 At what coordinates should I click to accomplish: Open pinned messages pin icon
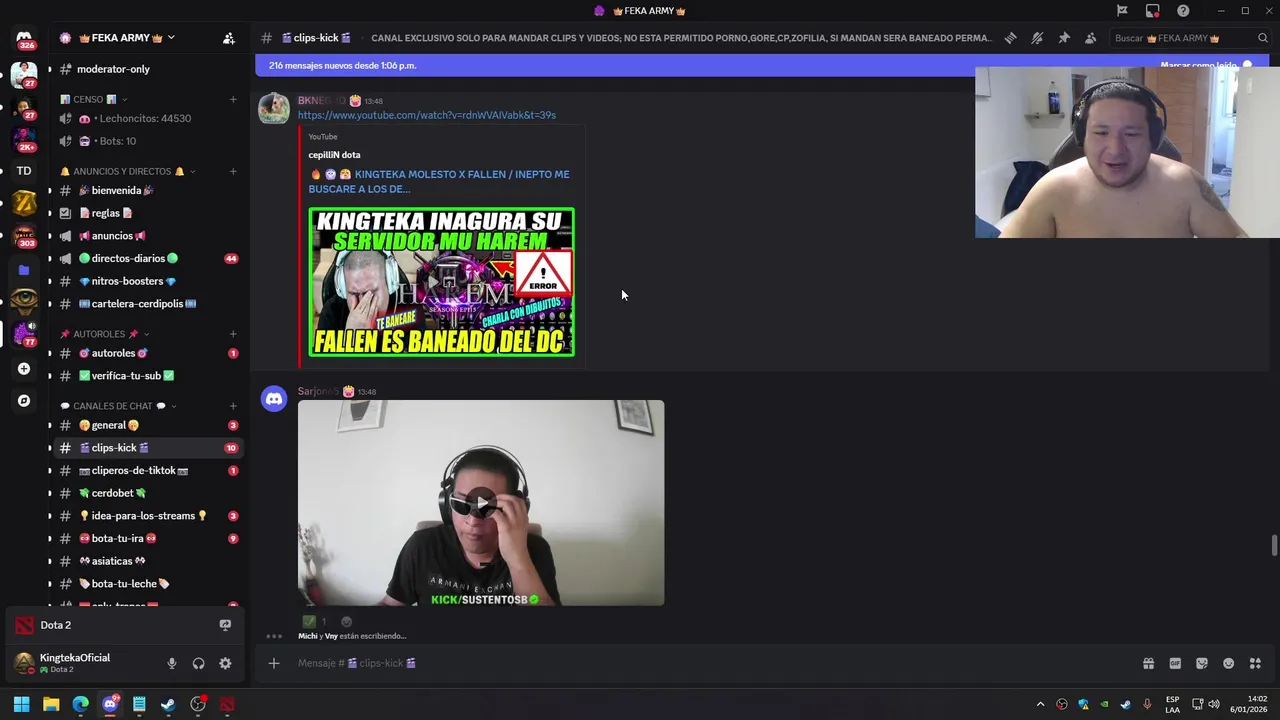pos(1064,38)
